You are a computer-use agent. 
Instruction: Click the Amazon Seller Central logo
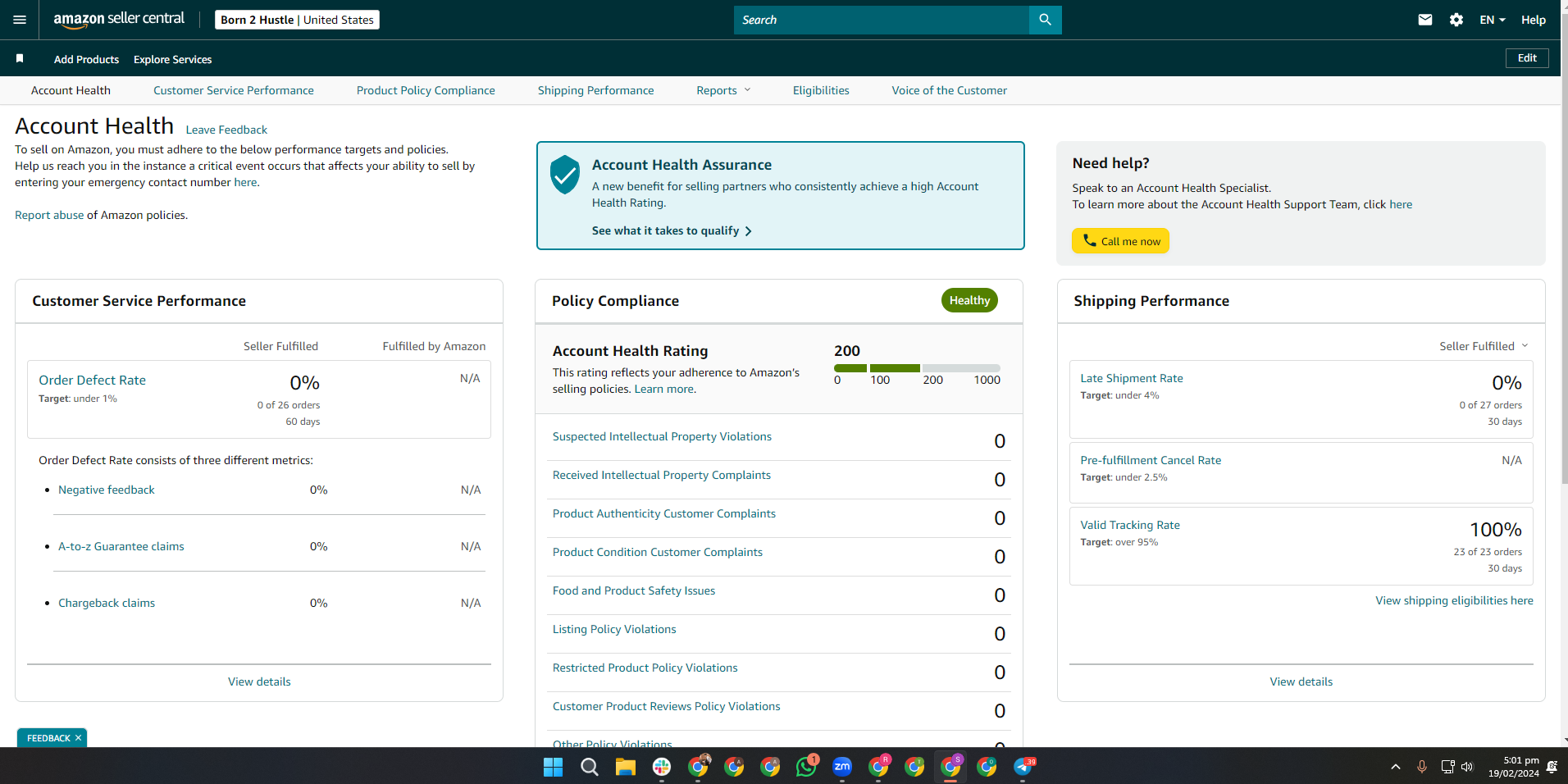[x=119, y=20]
